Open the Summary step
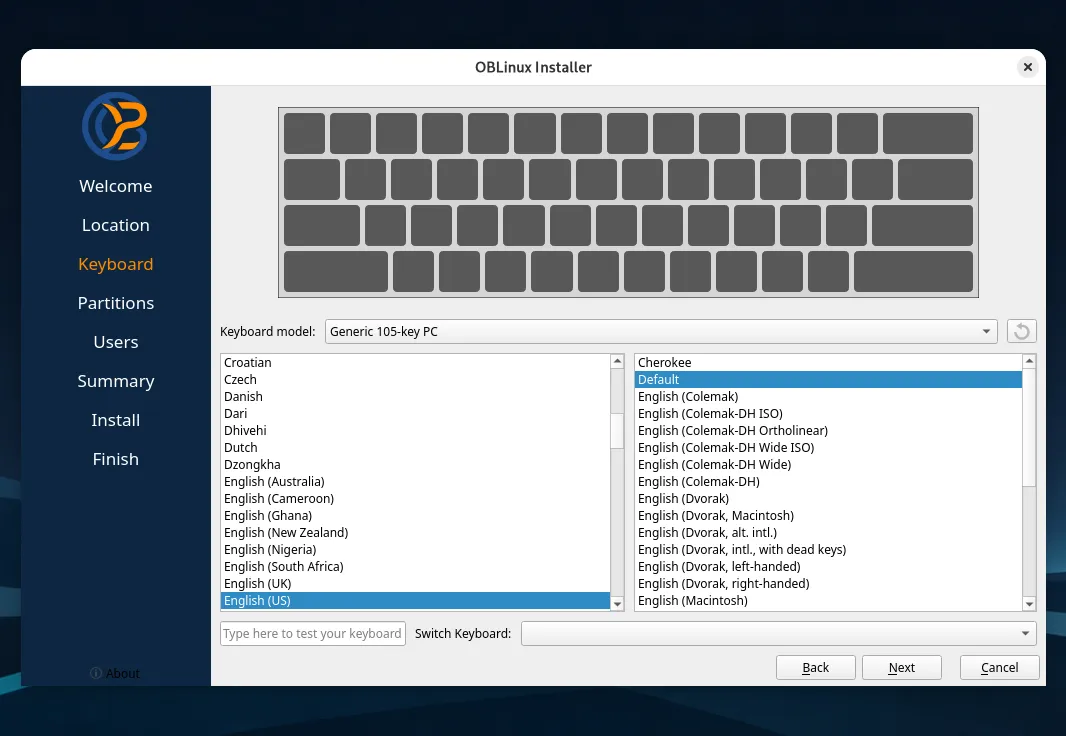Viewport: 1066px width, 736px height. click(x=116, y=381)
